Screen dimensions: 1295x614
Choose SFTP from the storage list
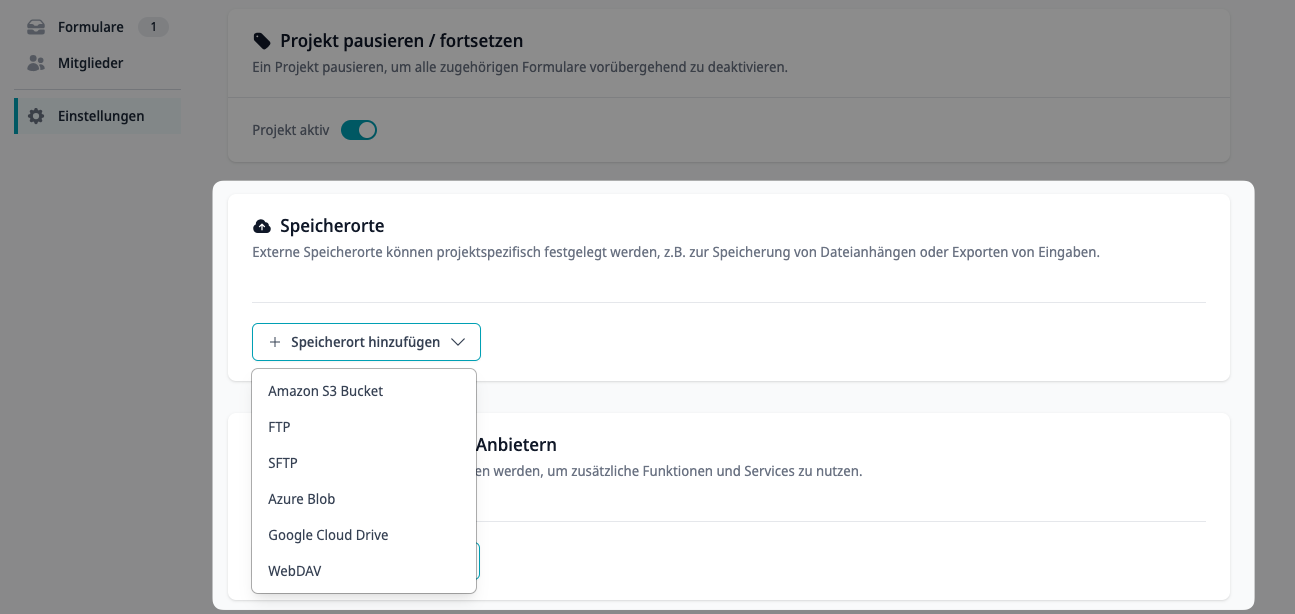pyautogui.click(x=364, y=463)
